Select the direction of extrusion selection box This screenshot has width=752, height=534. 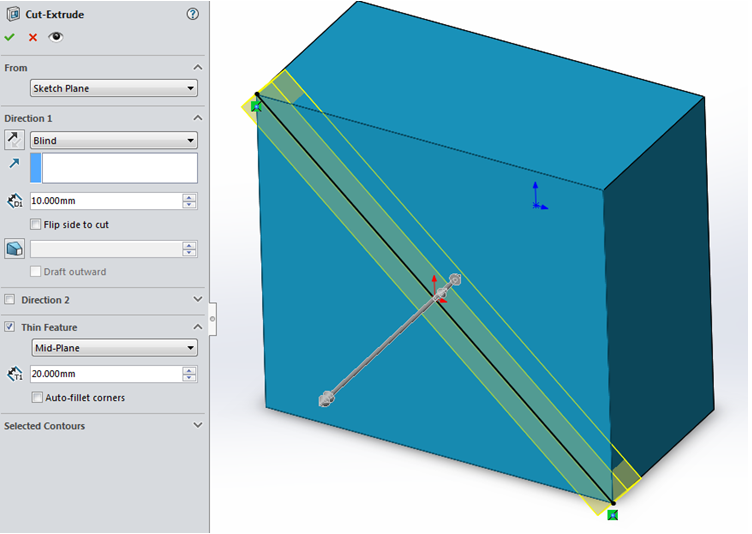click(x=114, y=168)
